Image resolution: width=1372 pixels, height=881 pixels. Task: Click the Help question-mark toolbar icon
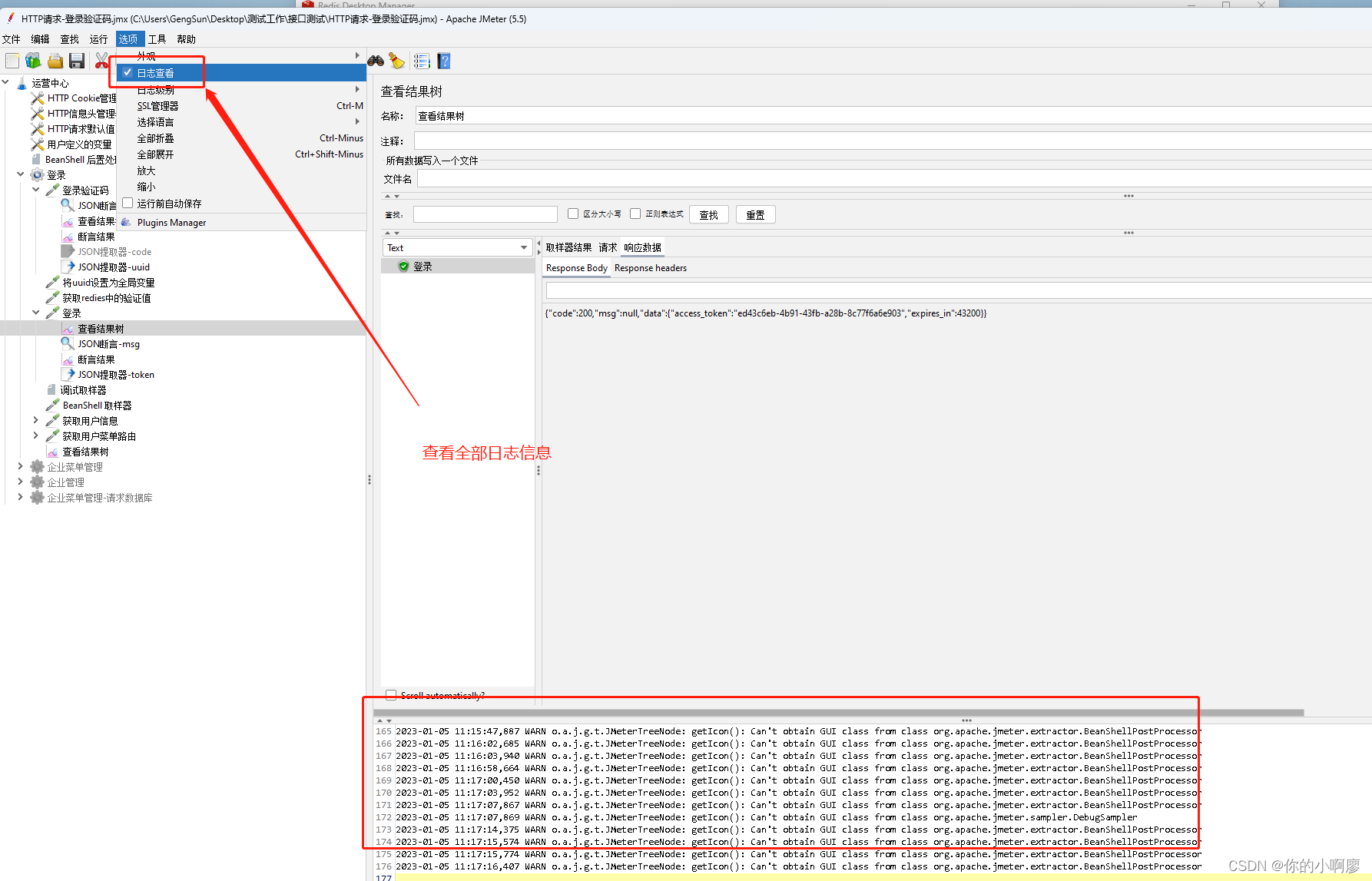[444, 61]
